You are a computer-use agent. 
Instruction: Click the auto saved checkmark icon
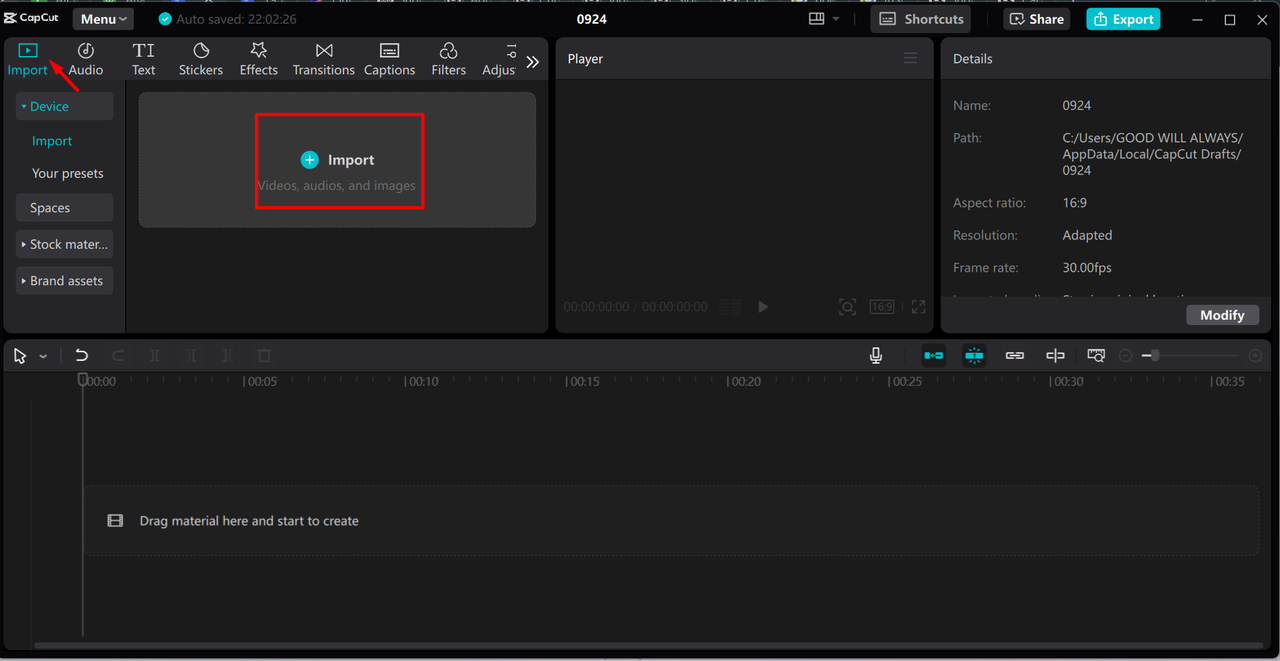pos(166,19)
